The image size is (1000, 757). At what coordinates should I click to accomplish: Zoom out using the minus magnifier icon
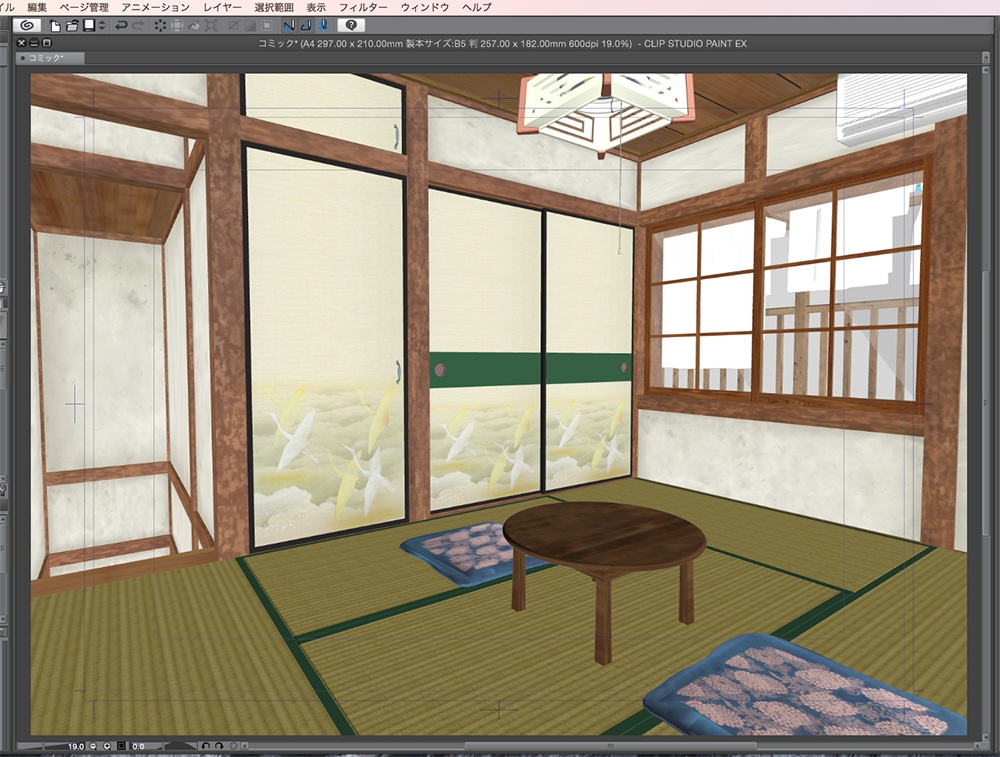(x=92, y=745)
